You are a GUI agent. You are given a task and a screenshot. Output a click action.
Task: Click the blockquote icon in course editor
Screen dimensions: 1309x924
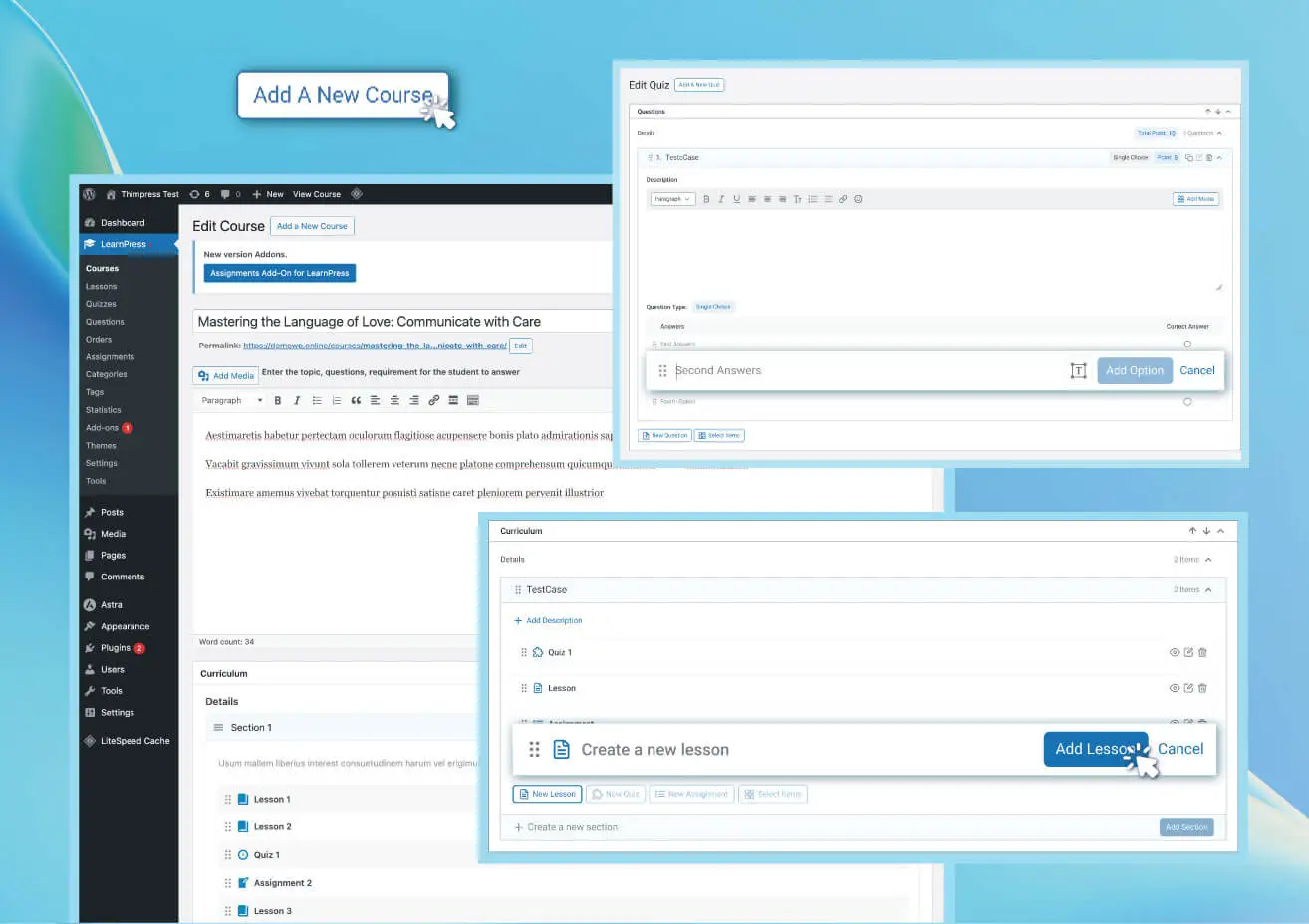click(356, 400)
